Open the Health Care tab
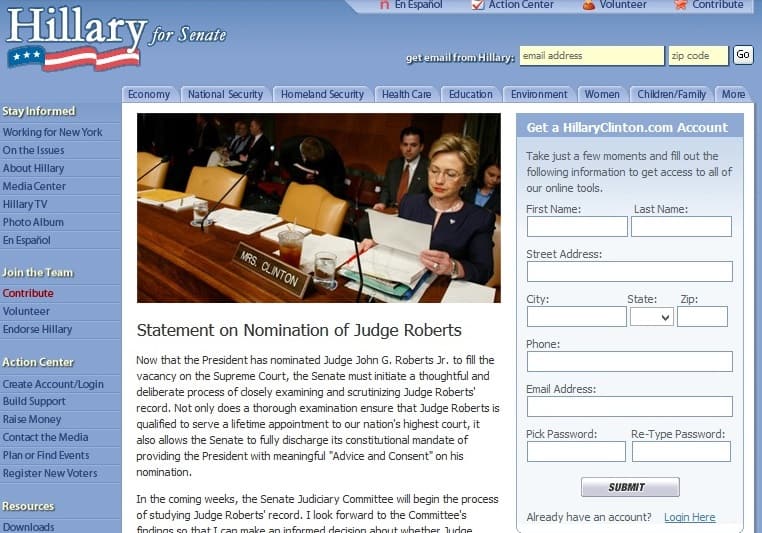Screen dimensions: 762x533 coord(406,94)
